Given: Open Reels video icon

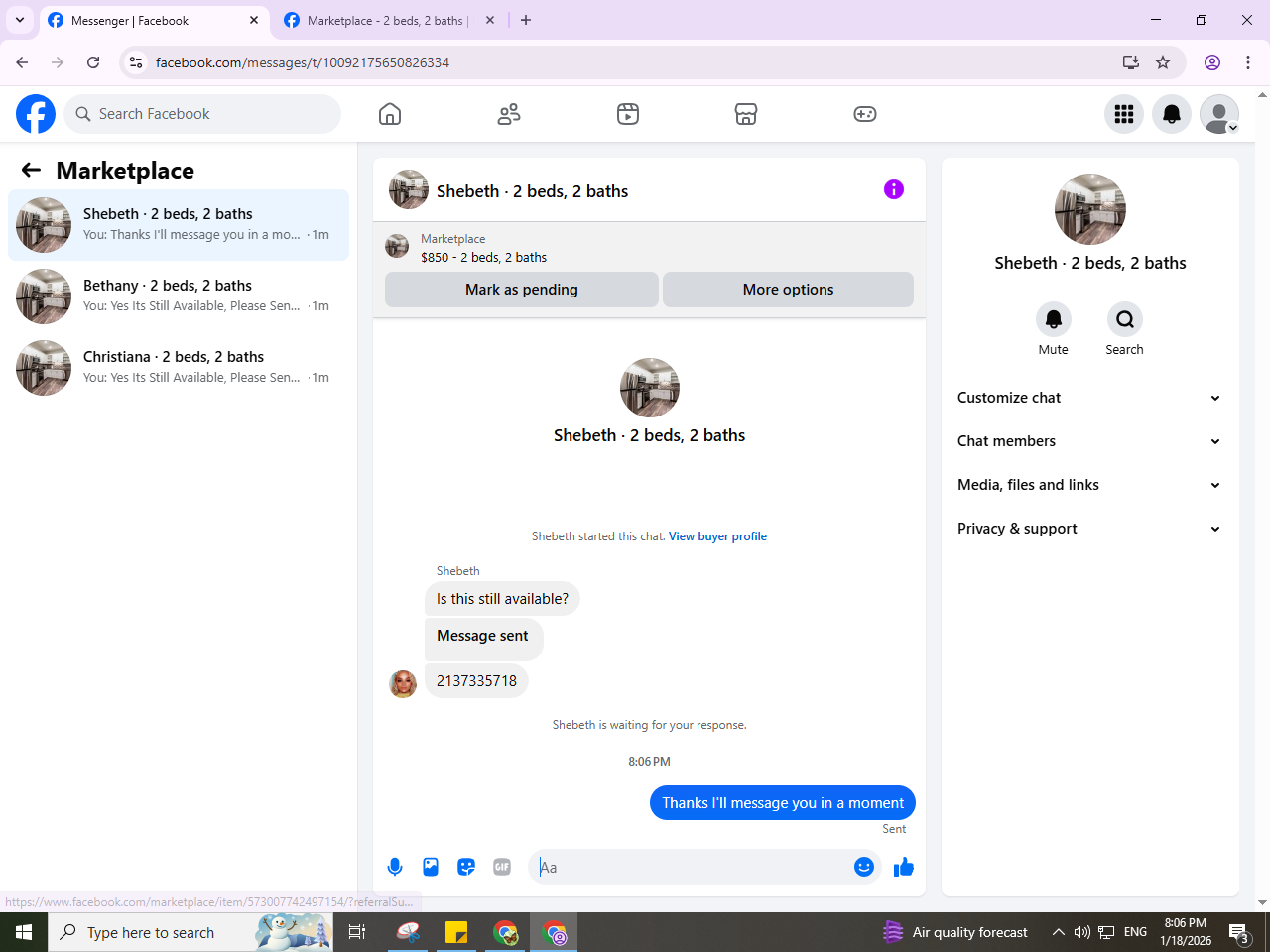Looking at the screenshot, I should (628, 114).
